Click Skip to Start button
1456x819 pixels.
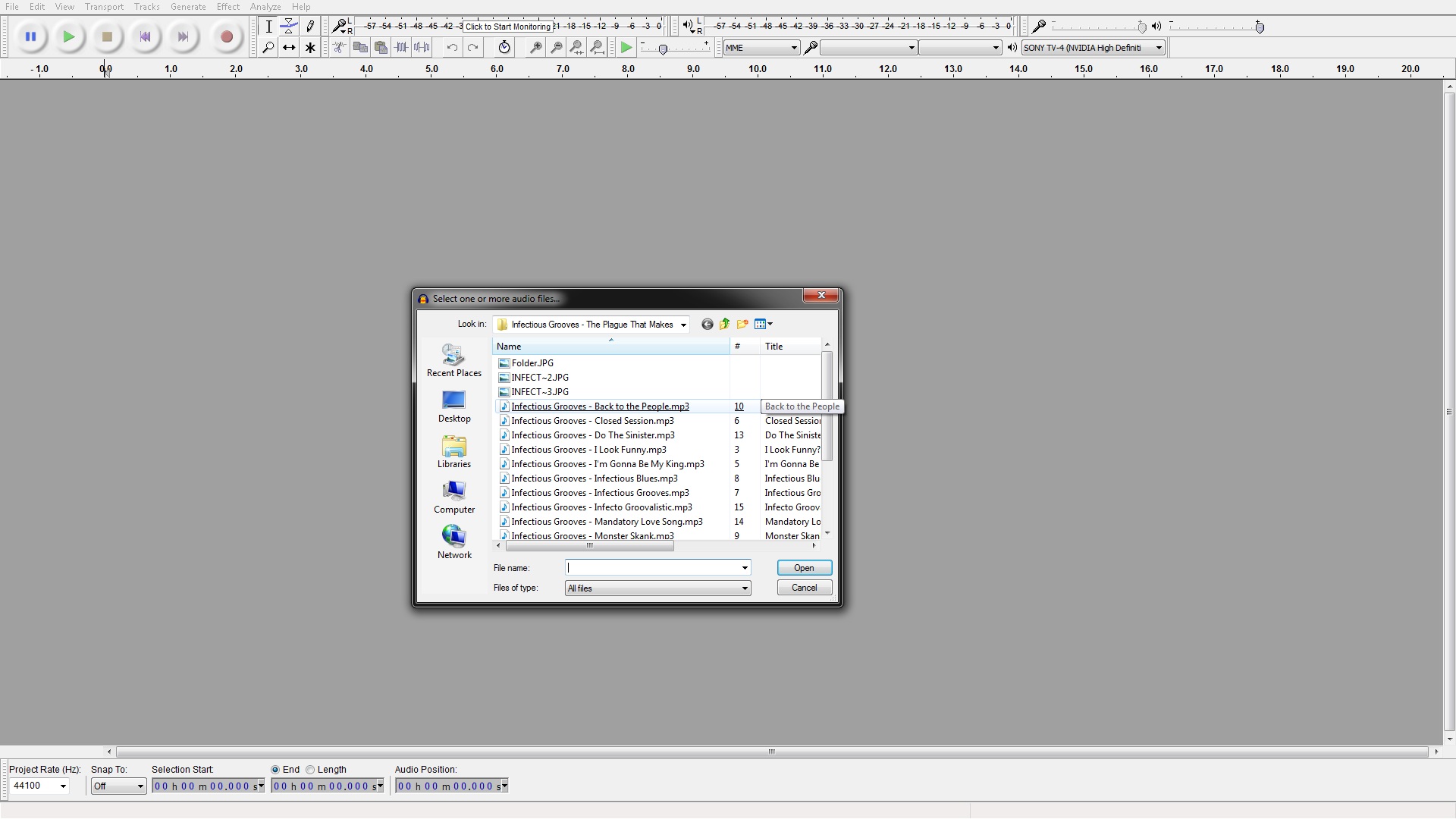pos(145,36)
